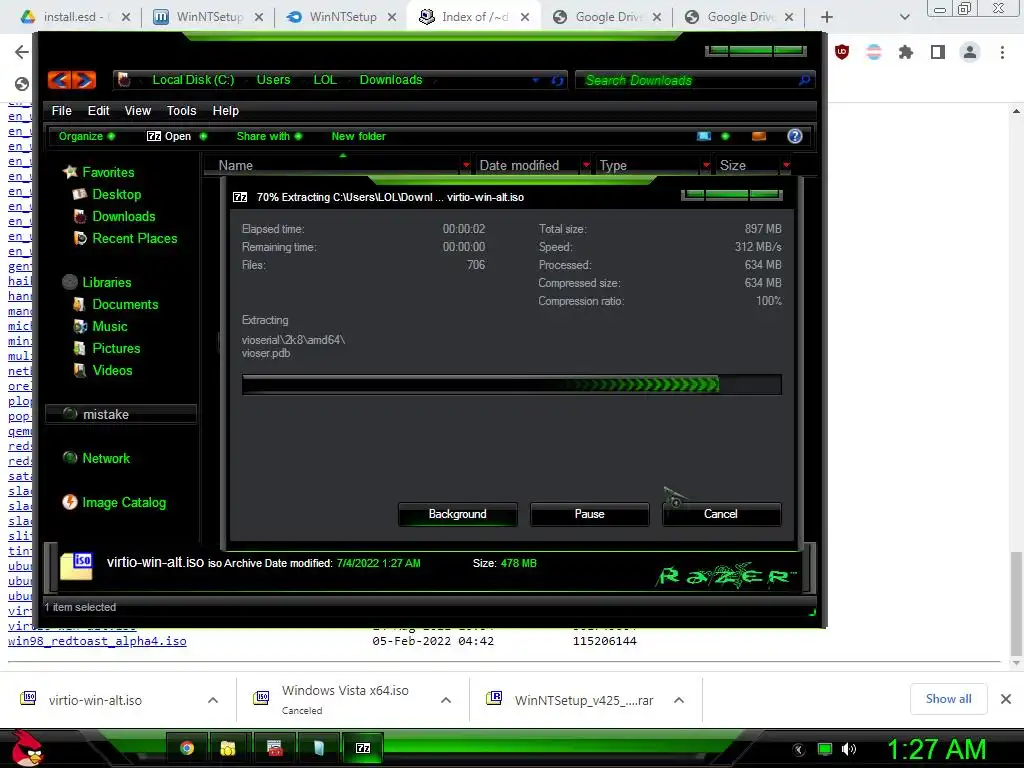Show hidden system tray icons
Viewport: 1024px width, 768px height.
pos(799,749)
